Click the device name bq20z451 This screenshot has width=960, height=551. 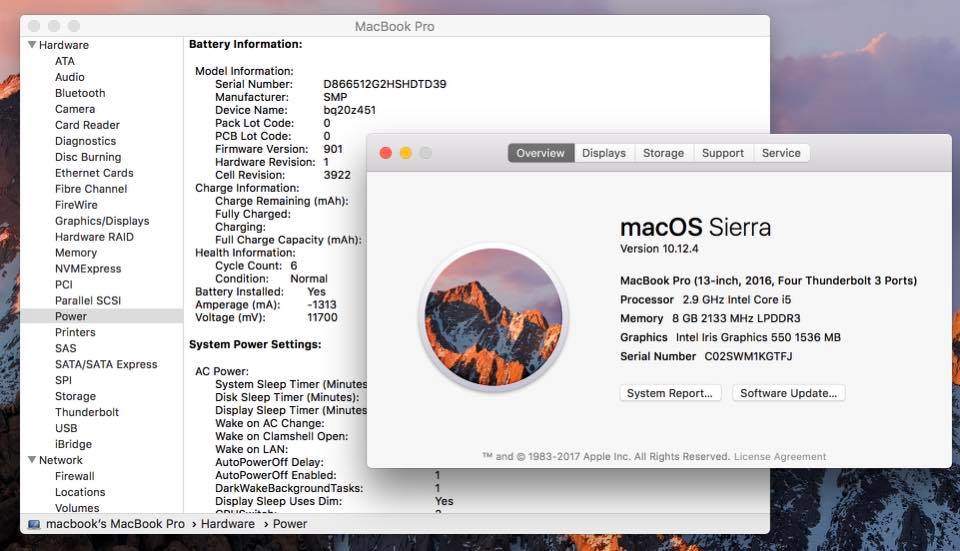[350, 110]
